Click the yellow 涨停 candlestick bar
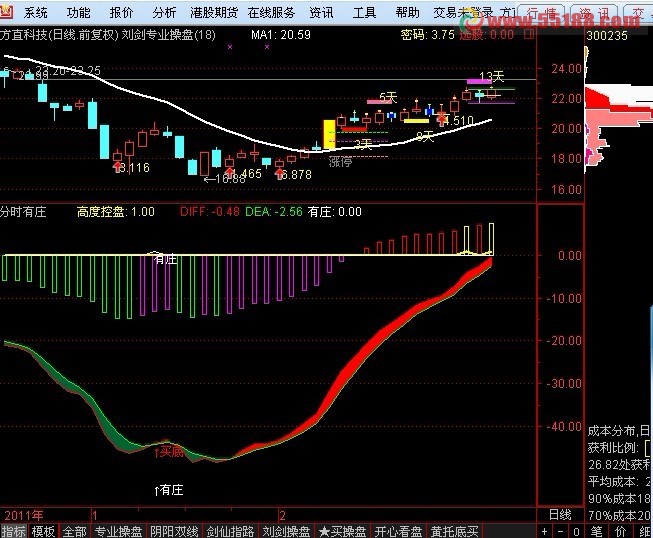 pyautogui.click(x=329, y=134)
